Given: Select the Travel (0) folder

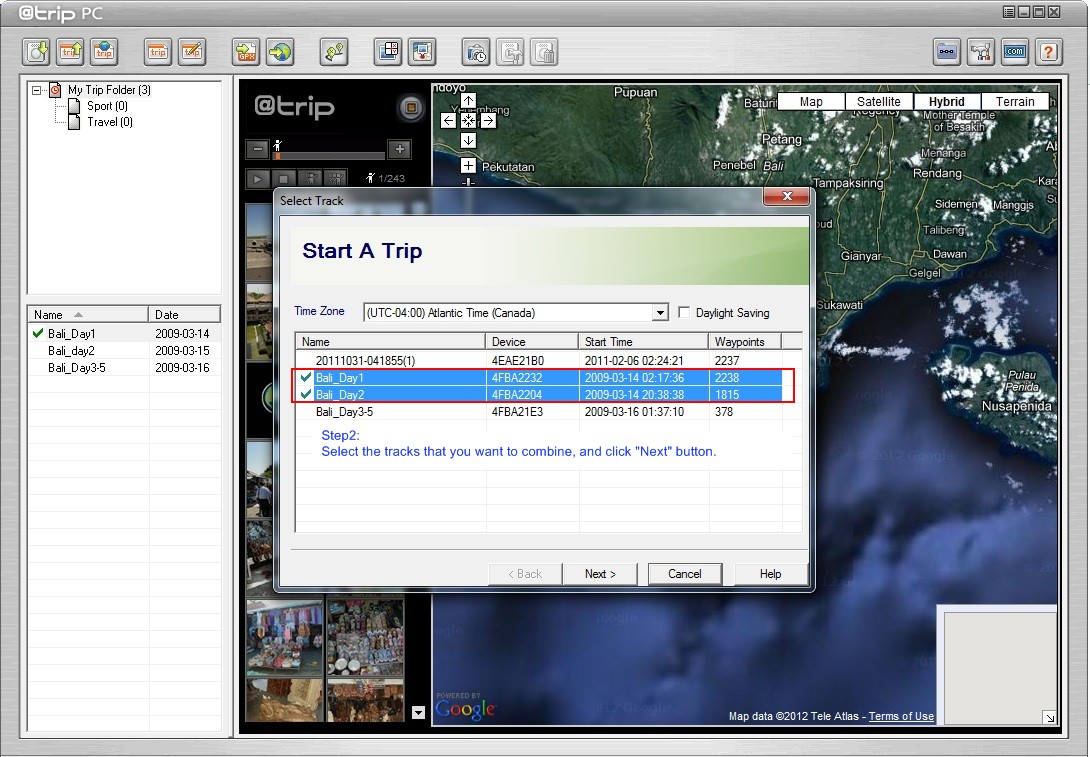Looking at the screenshot, I should tap(110, 122).
